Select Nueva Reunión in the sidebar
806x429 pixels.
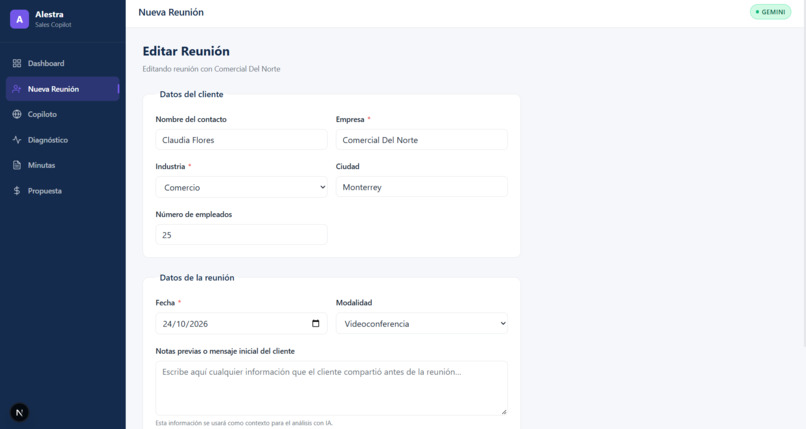click(63, 89)
